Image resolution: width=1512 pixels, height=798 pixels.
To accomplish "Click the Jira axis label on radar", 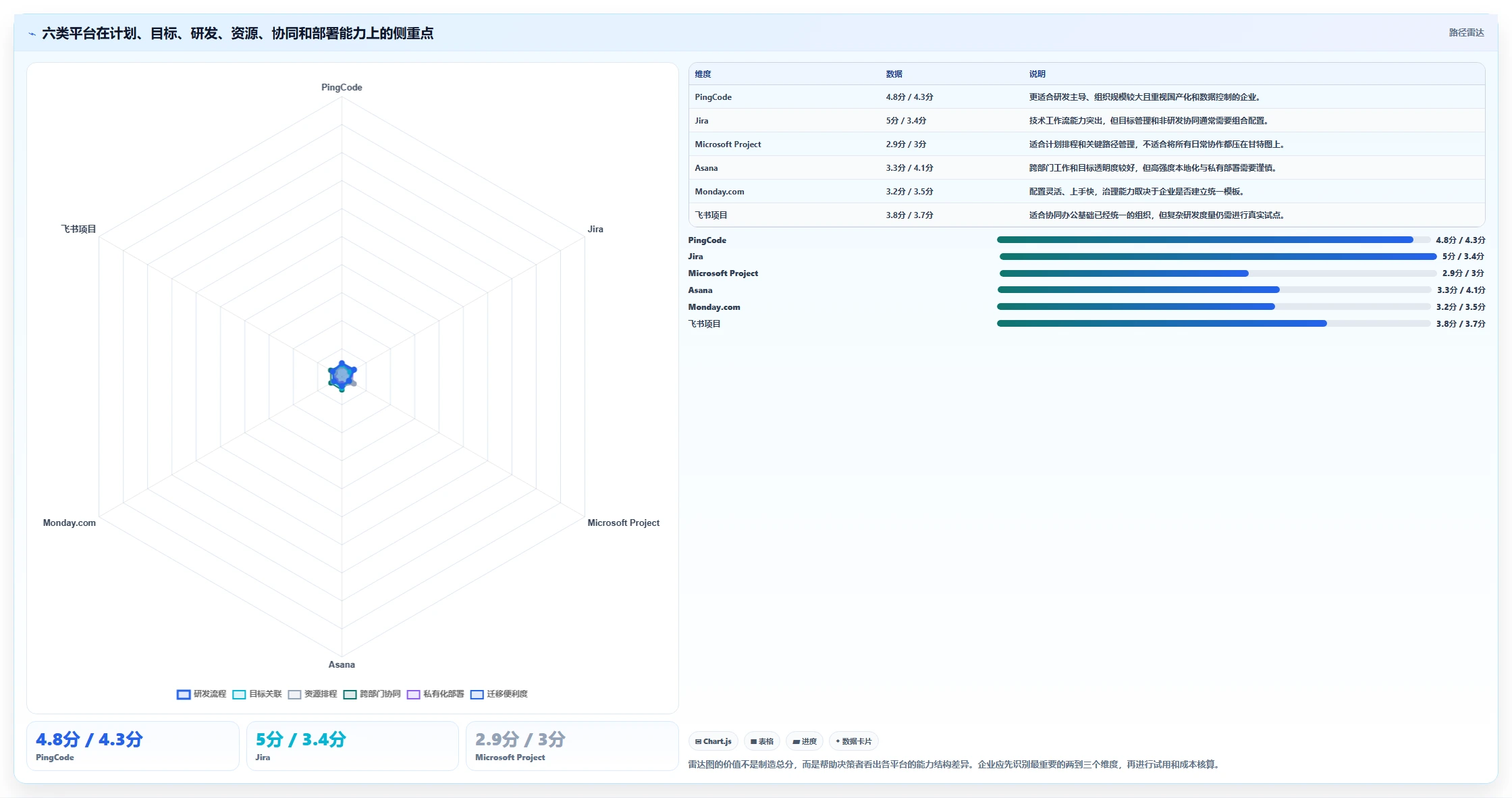I will coord(595,229).
